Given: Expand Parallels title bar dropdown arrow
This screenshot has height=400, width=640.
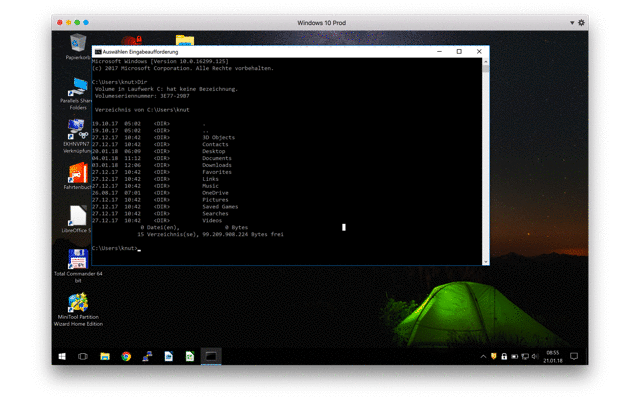Looking at the screenshot, I should 572,22.
